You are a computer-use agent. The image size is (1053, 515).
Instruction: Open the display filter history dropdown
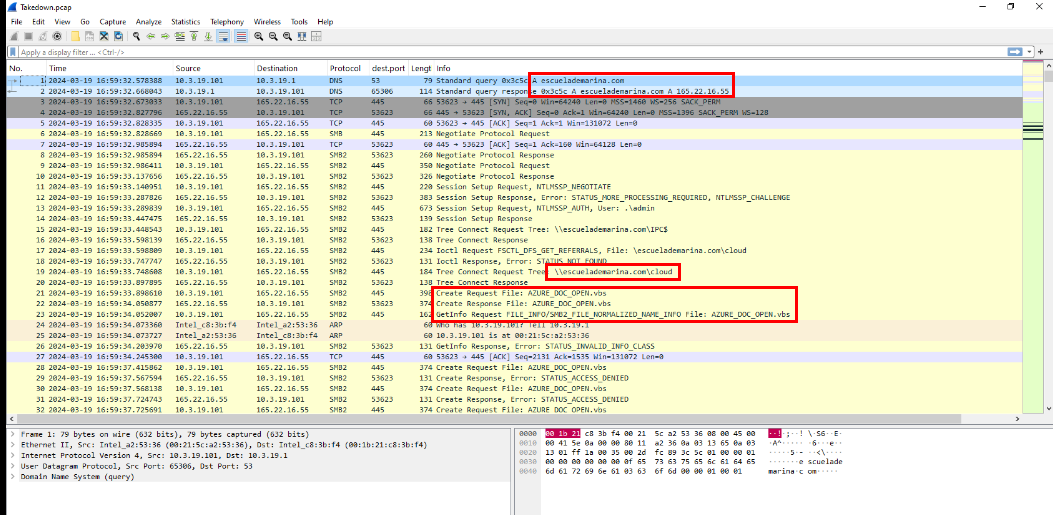[1028, 52]
